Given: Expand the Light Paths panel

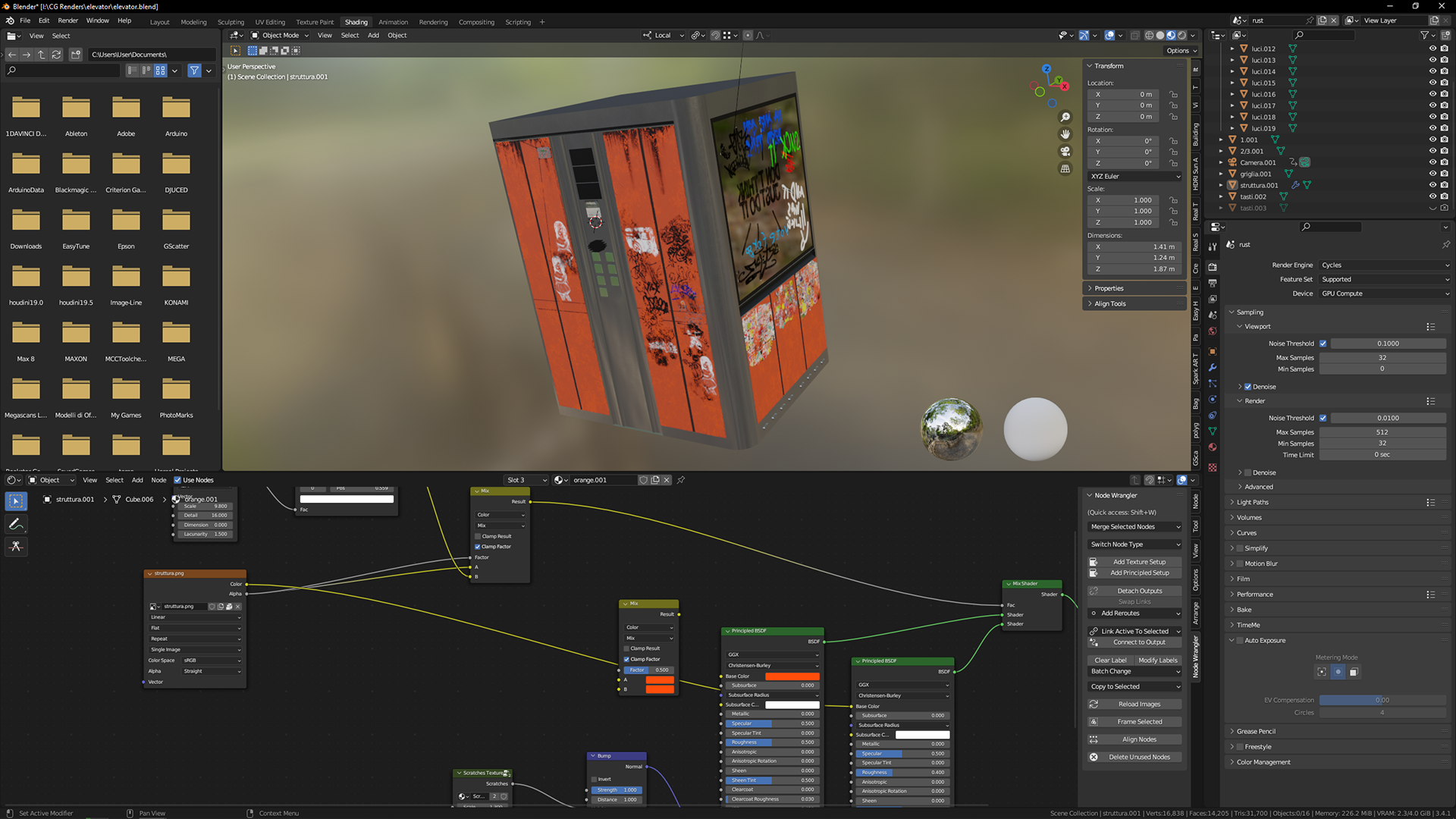Looking at the screenshot, I should coord(1252,502).
